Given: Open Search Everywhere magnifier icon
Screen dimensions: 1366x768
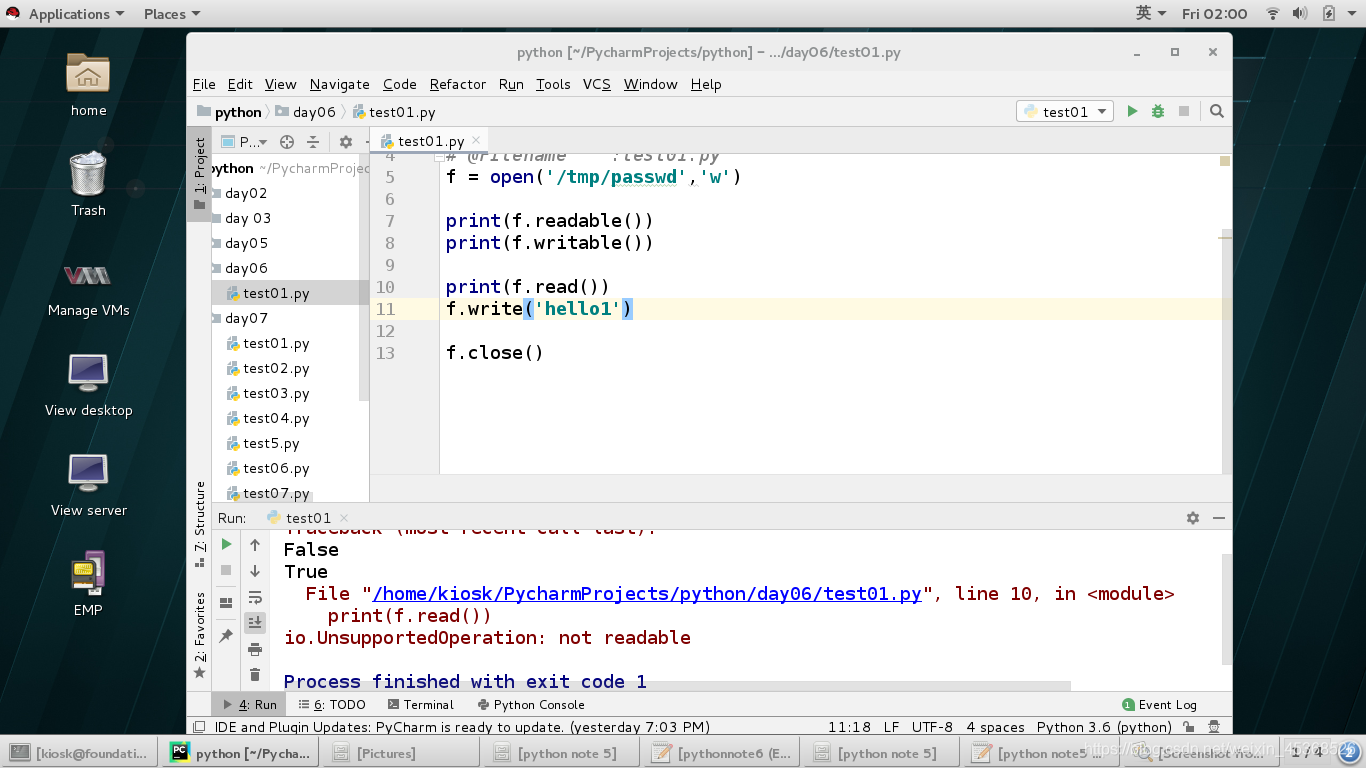Looking at the screenshot, I should pyautogui.click(x=1217, y=112).
